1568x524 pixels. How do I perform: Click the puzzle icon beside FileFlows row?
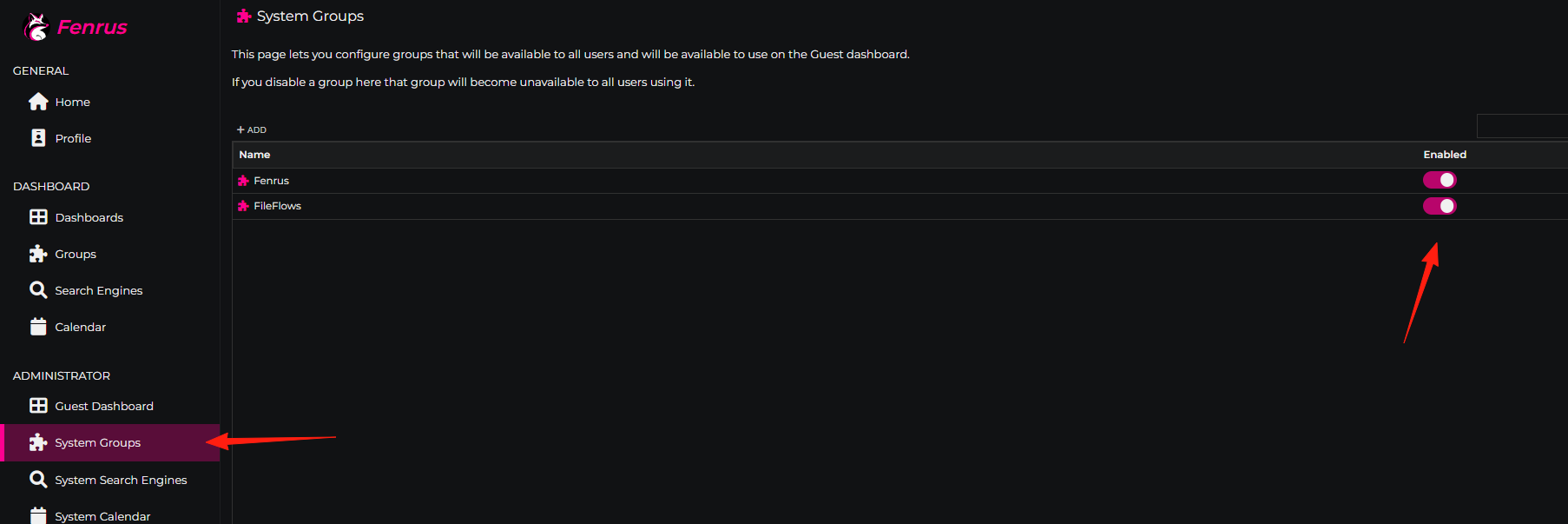[243, 206]
